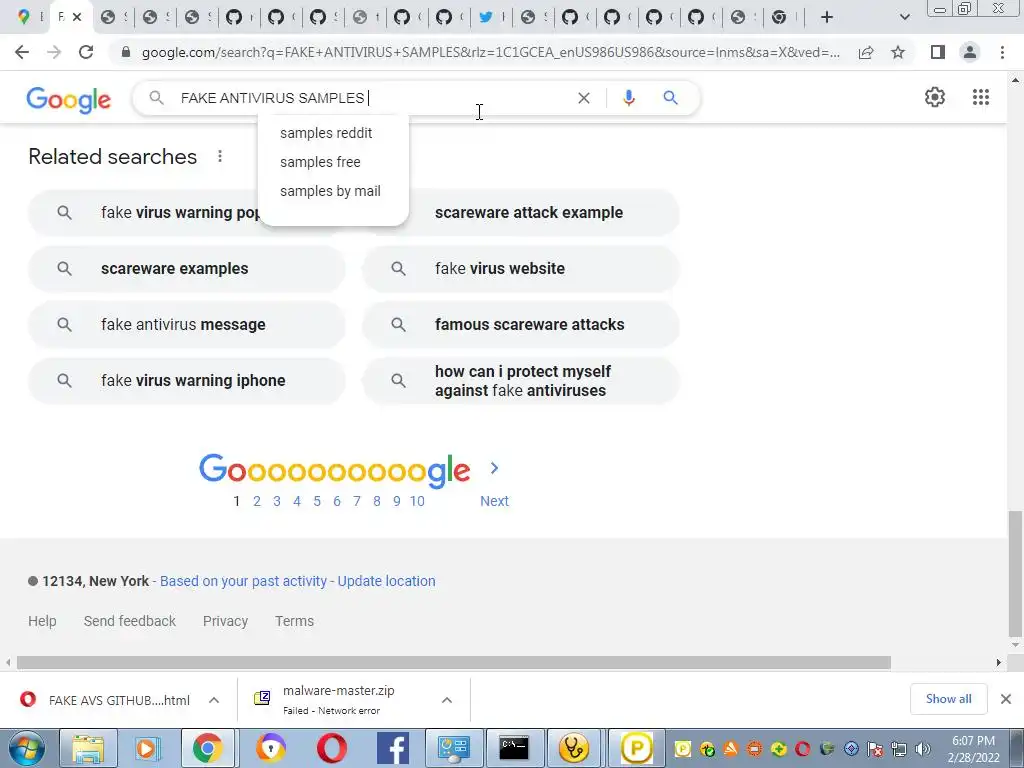Search 'scareware examples' related query
This screenshot has height=768, width=1024.
(187, 268)
